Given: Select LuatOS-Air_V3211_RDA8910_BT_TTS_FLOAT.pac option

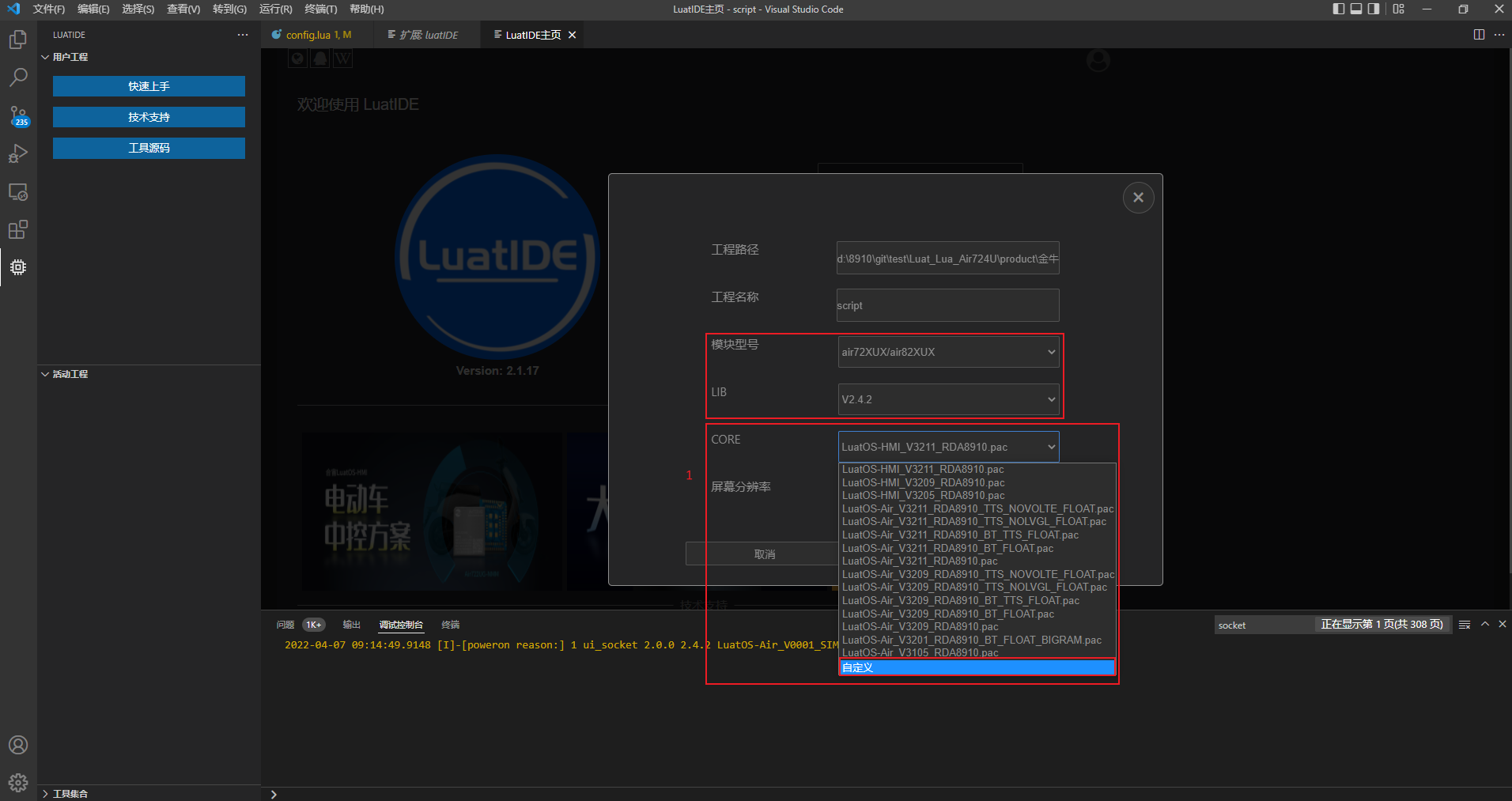Looking at the screenshot, I should coord(977,535).
